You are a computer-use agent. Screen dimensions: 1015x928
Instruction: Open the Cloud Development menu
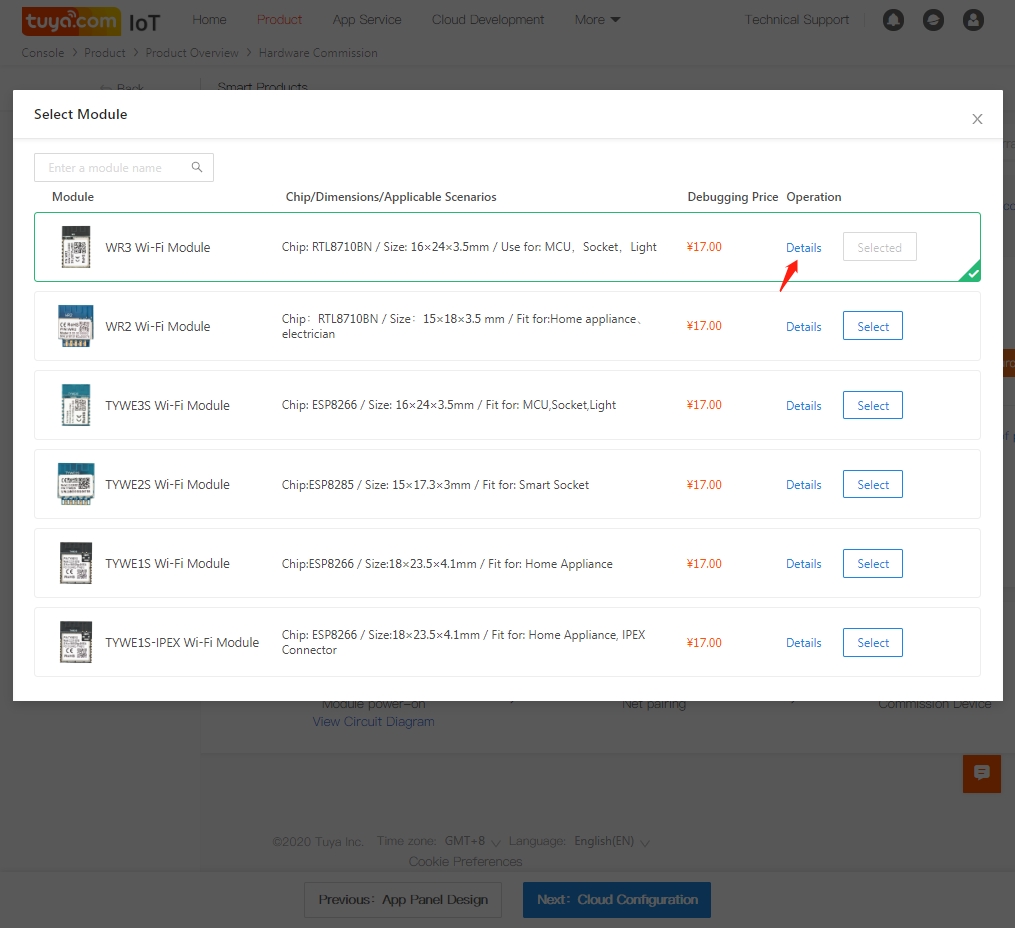[x=488, y=20]
